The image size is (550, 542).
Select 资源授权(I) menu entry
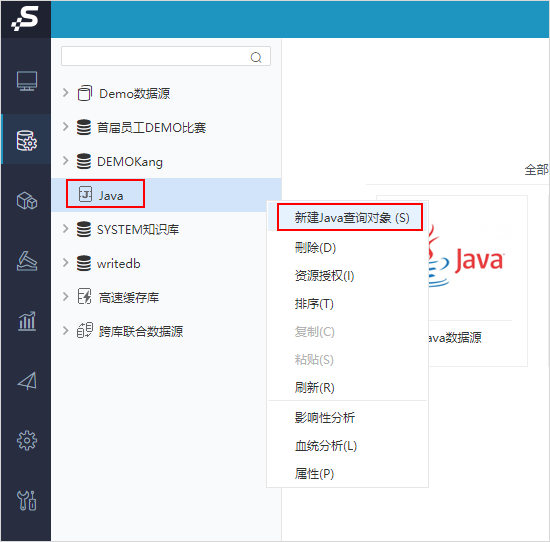point(324,276)
